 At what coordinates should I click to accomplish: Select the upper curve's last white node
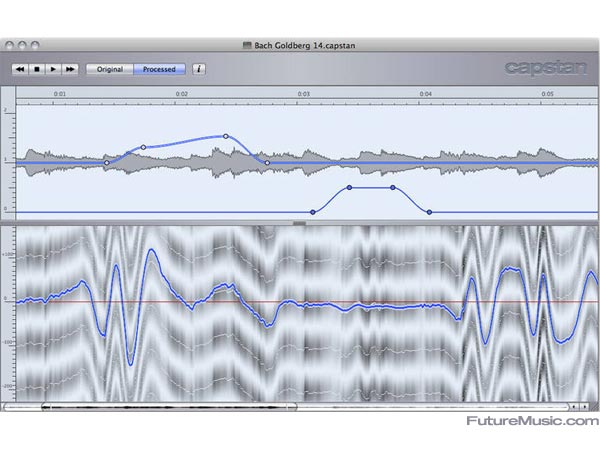(267, 163)
